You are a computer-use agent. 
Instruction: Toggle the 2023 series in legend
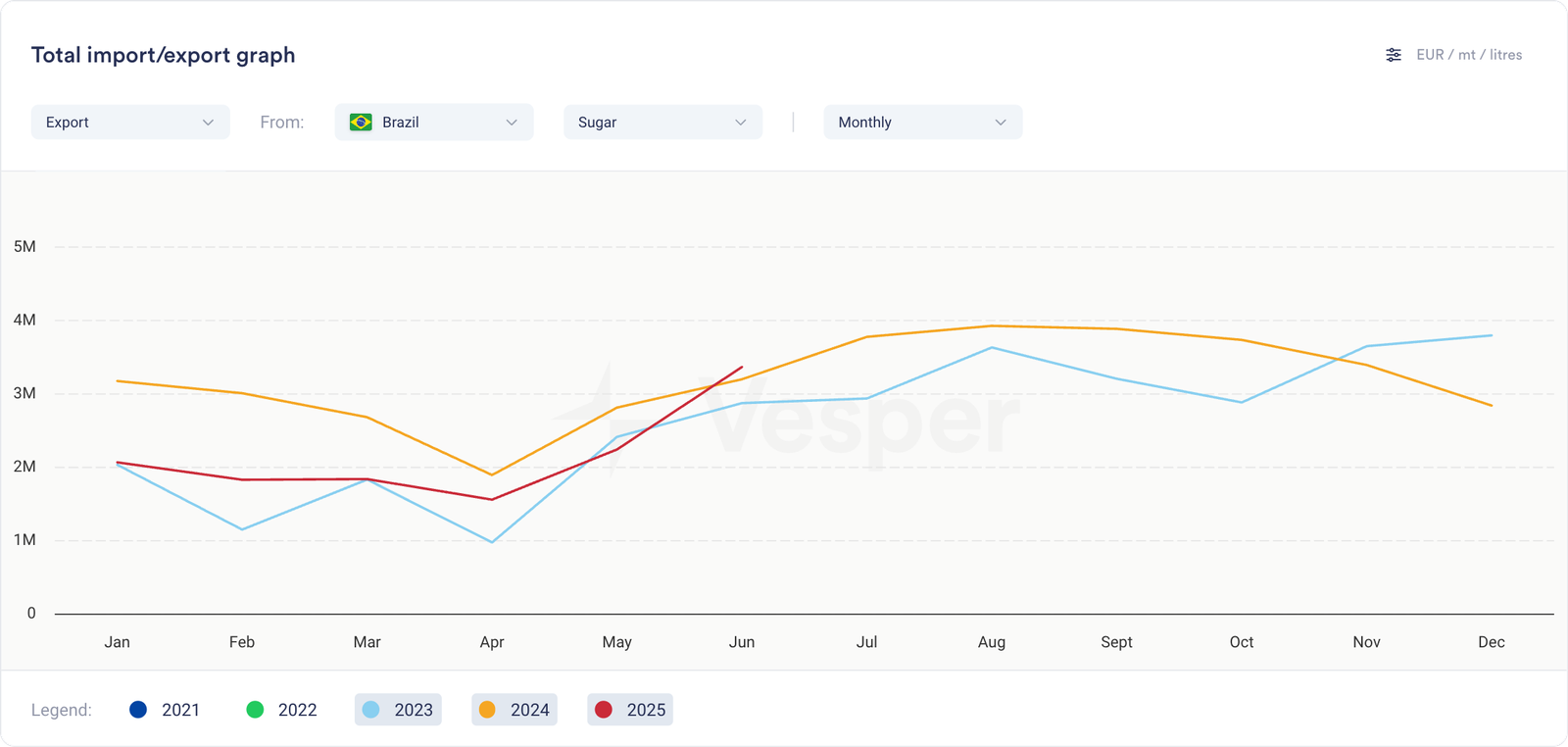click(x=398, y=710)
